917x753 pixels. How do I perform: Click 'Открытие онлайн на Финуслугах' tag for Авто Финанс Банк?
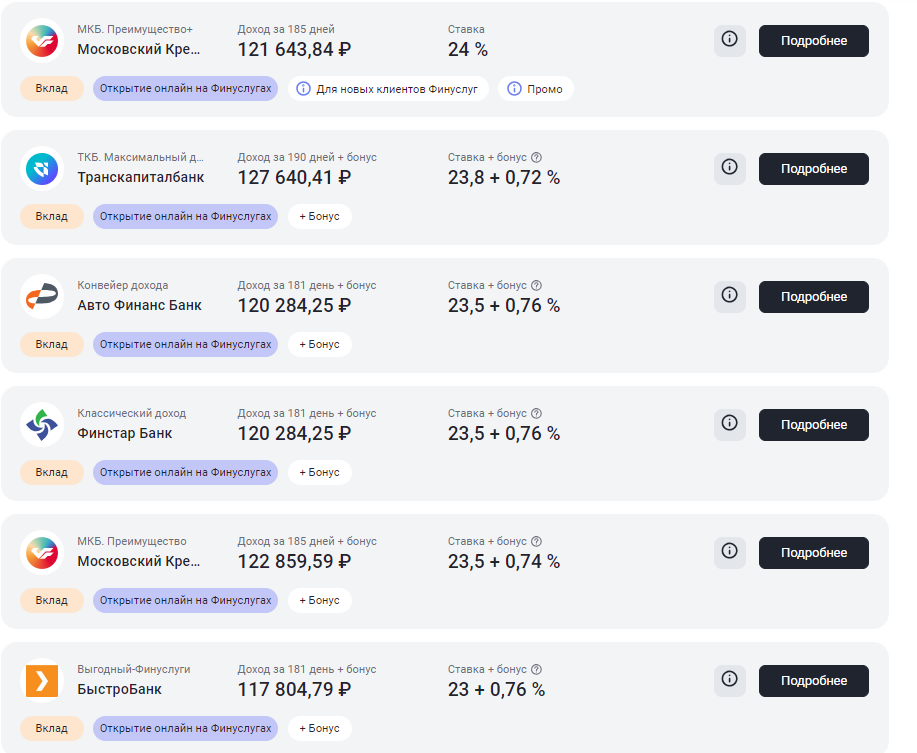(185, 344)
